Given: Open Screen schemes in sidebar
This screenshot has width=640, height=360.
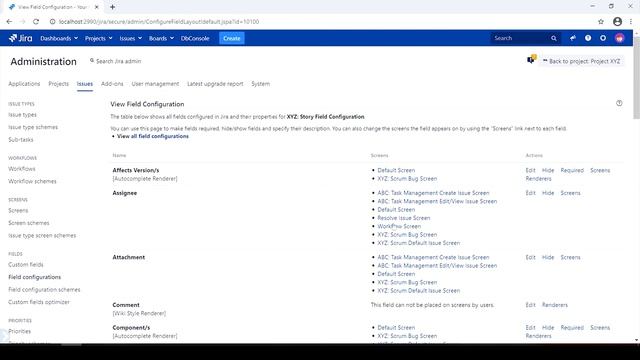Looking at the screenshot, I should coord(29,223).
